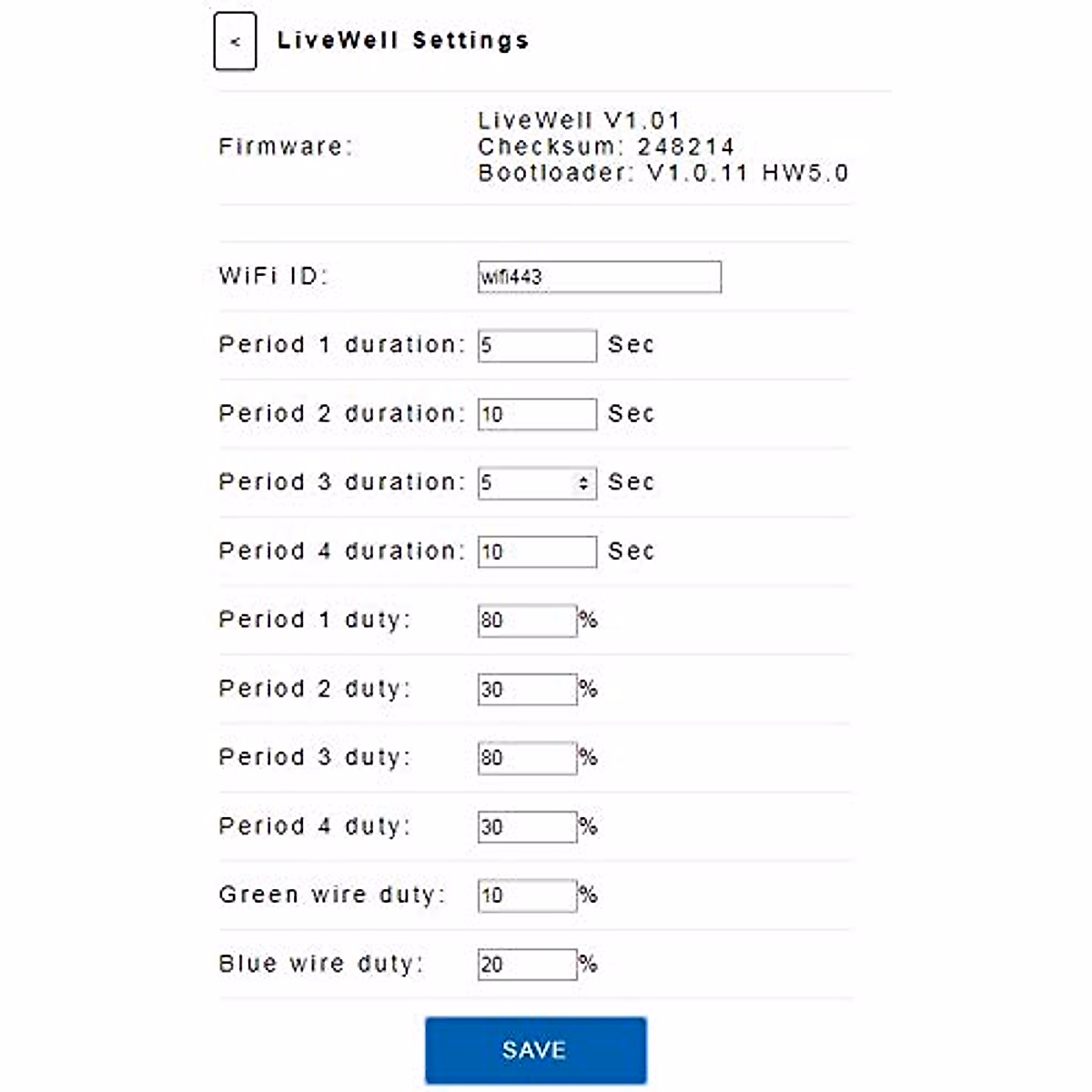
Task: Click the back arrow button
Action: (x=235, y=41)
